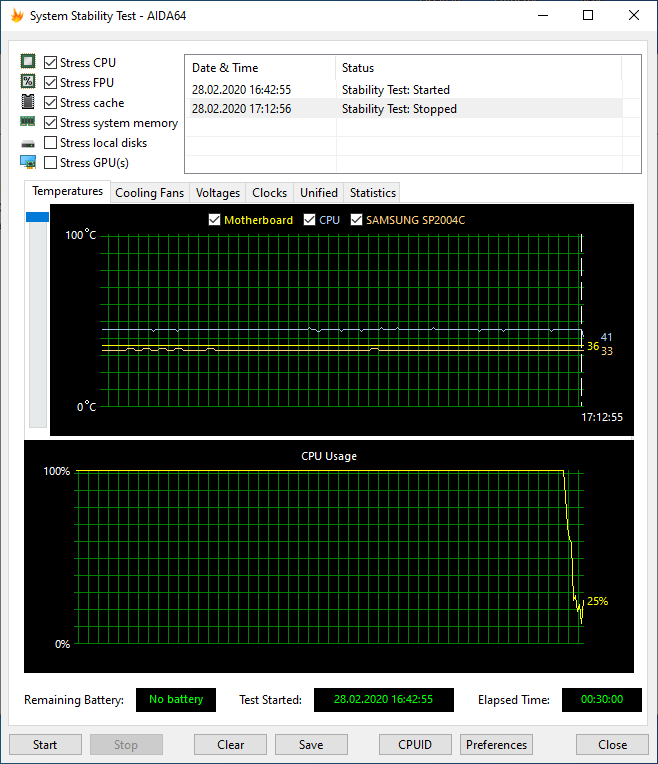
Task: Toggle the Stress system memory checkbox
Action: [x=50, y=122]
